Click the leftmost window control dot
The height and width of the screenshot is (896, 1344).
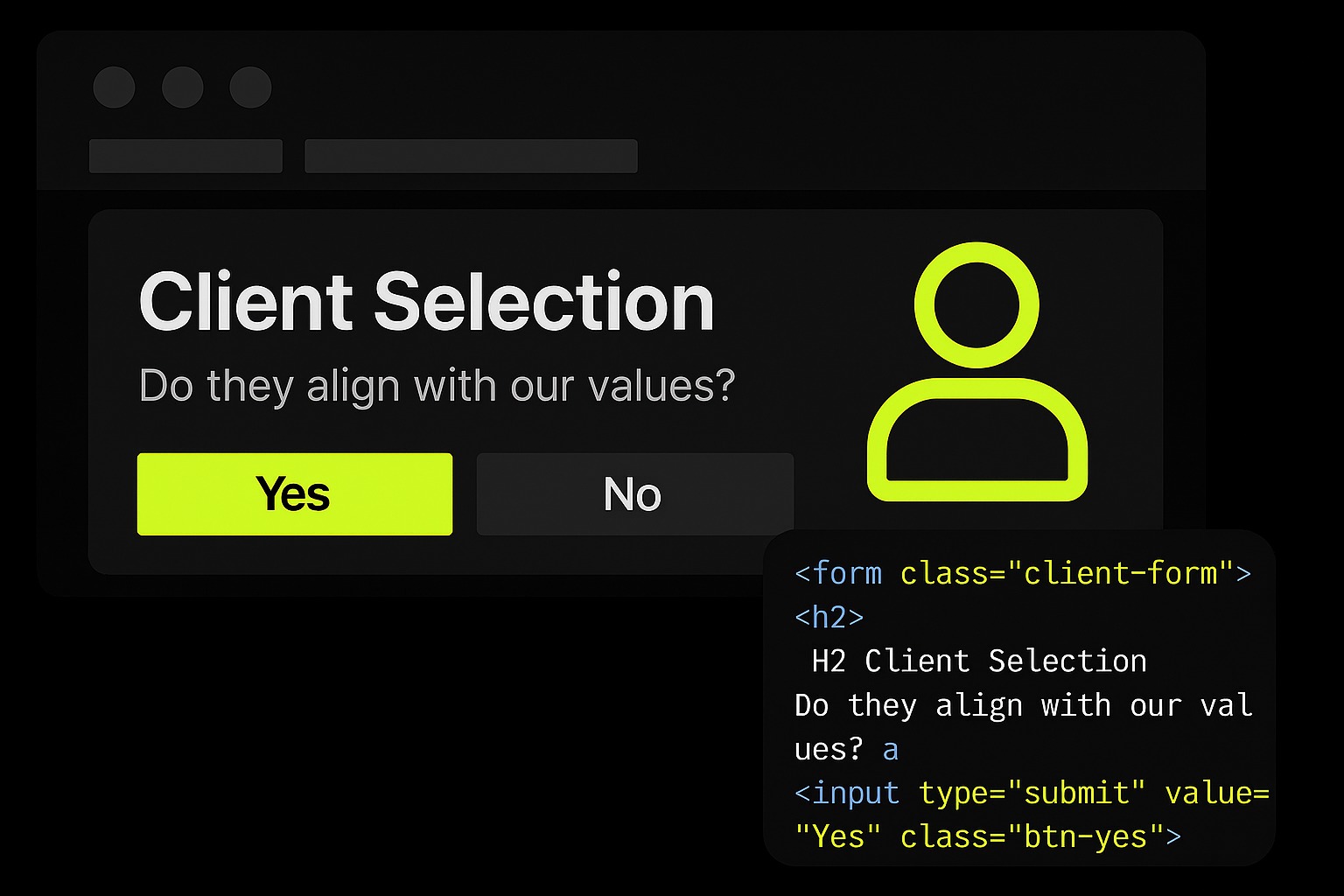pos(114,87)
